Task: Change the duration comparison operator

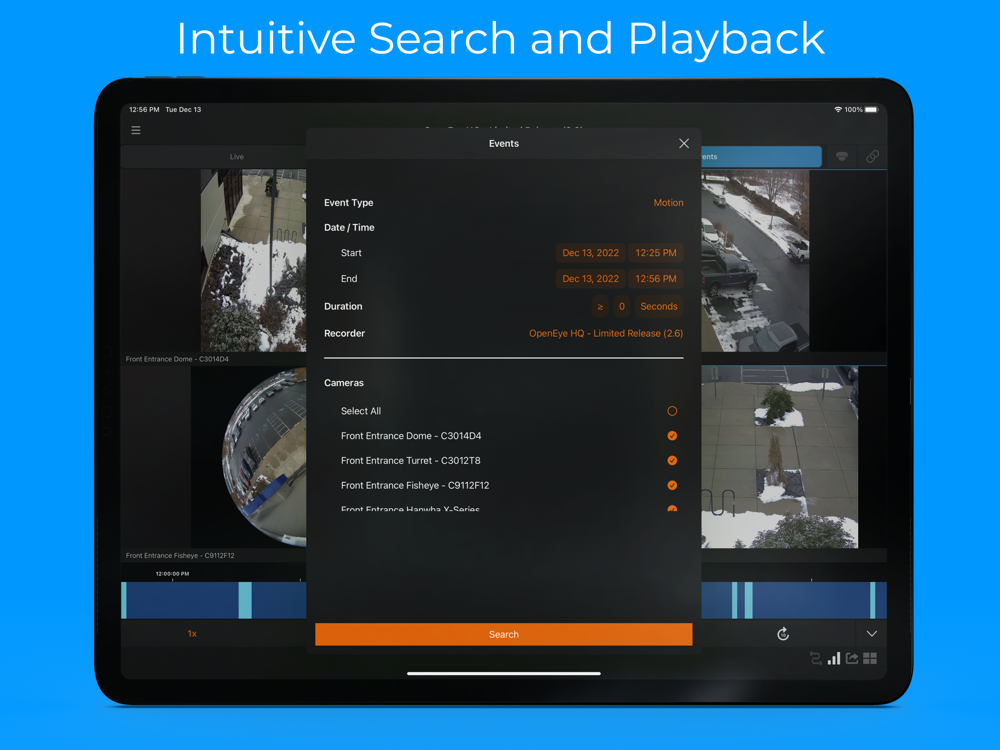Action: coord(600,307)
